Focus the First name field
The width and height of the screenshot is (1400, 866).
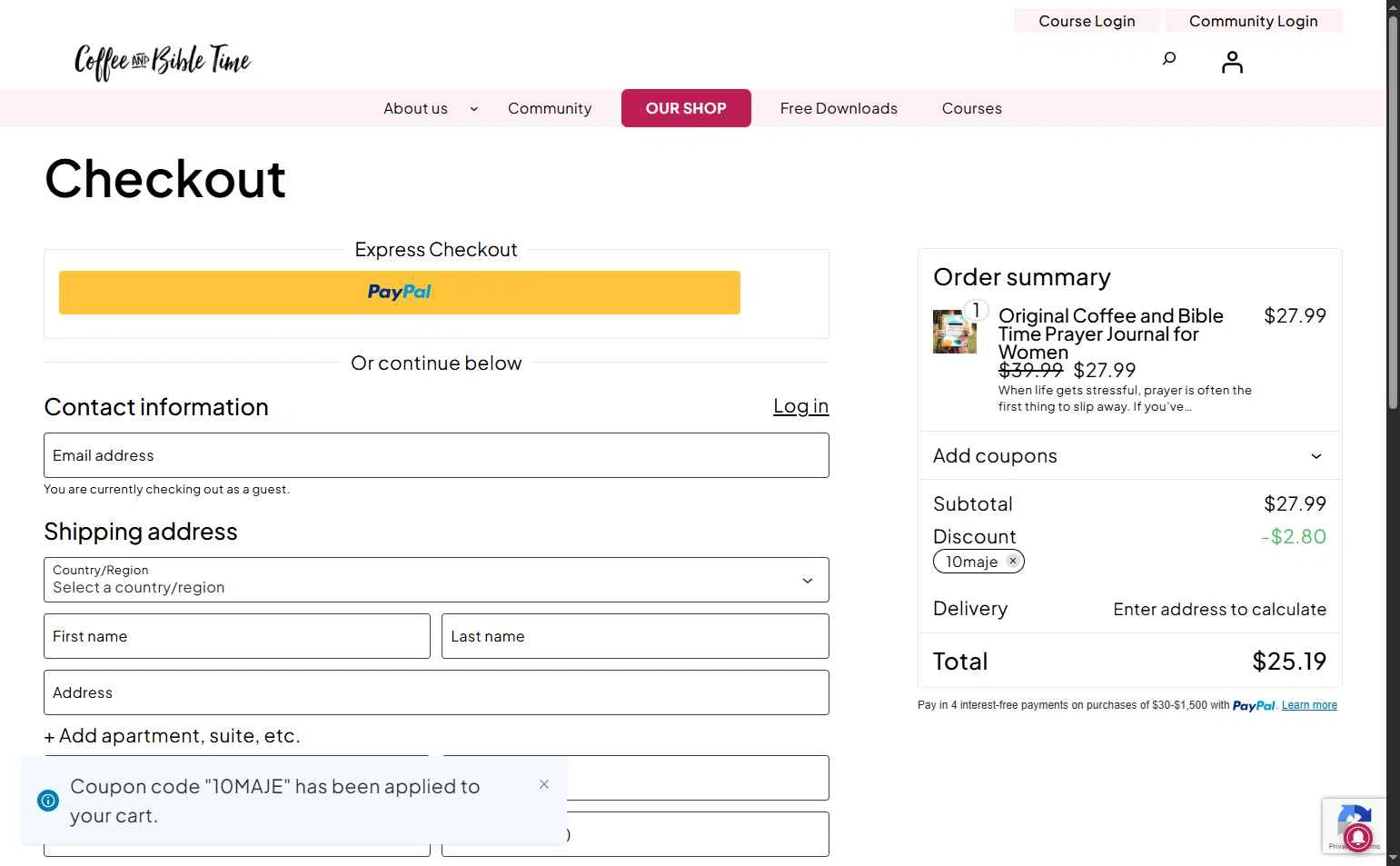[237, 636]
